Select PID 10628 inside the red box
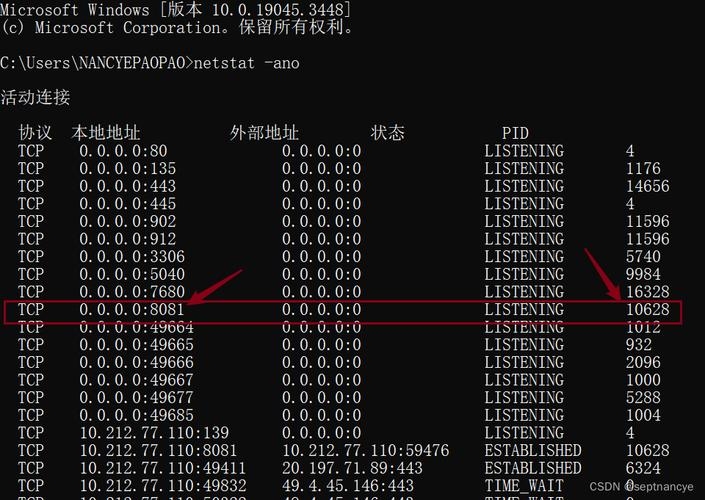705x500 pixels. (647, 310)
